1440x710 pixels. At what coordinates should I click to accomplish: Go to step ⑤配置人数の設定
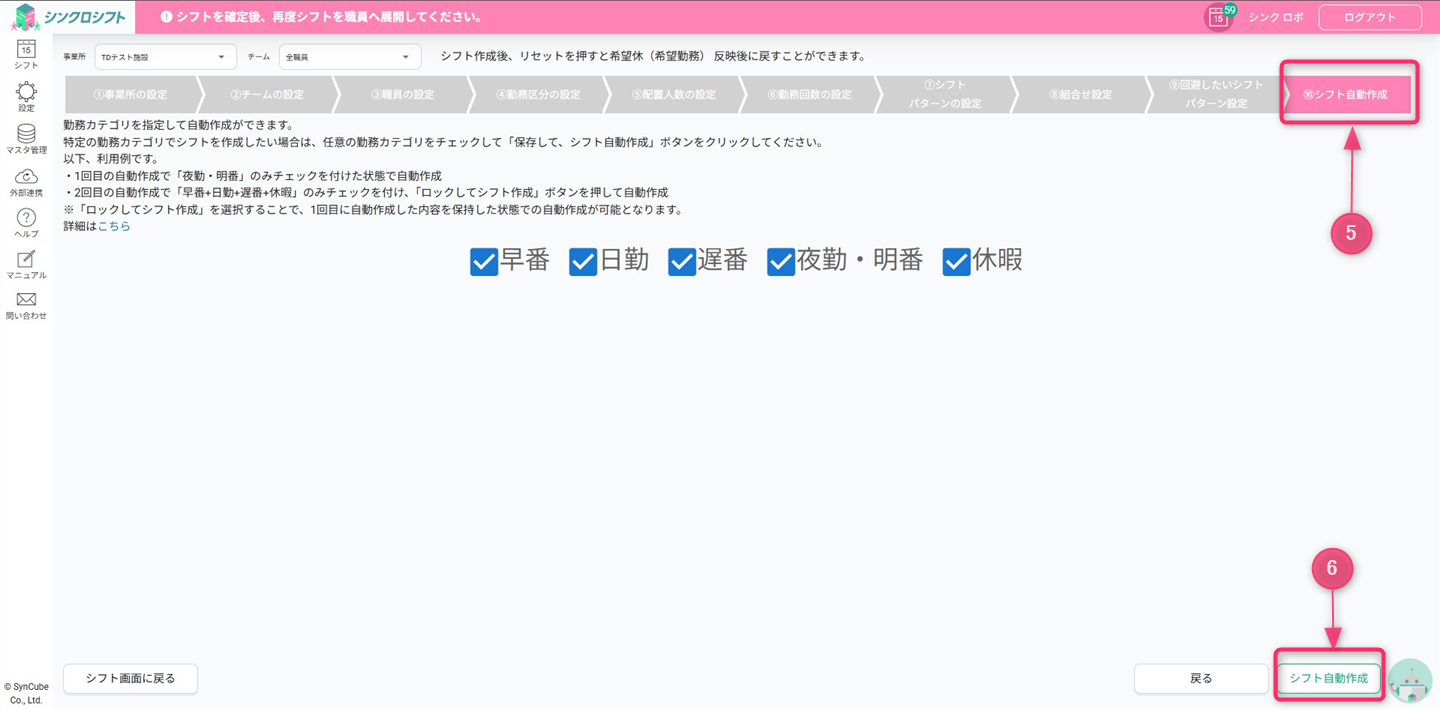pos(674,95)
